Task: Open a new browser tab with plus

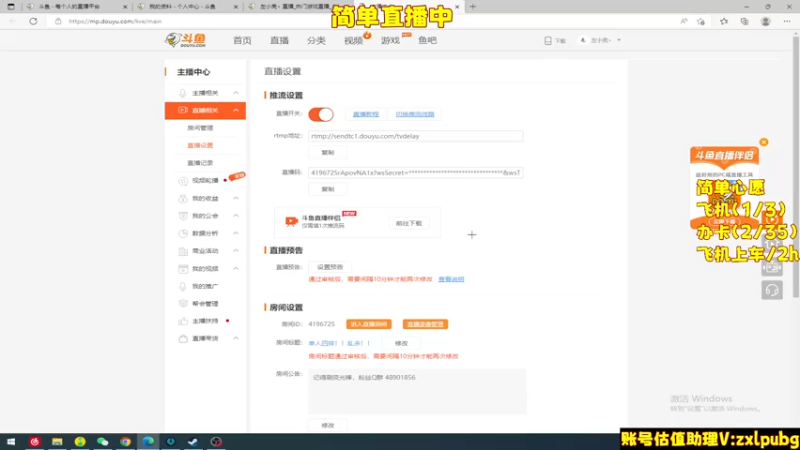Action: [472, 7]
